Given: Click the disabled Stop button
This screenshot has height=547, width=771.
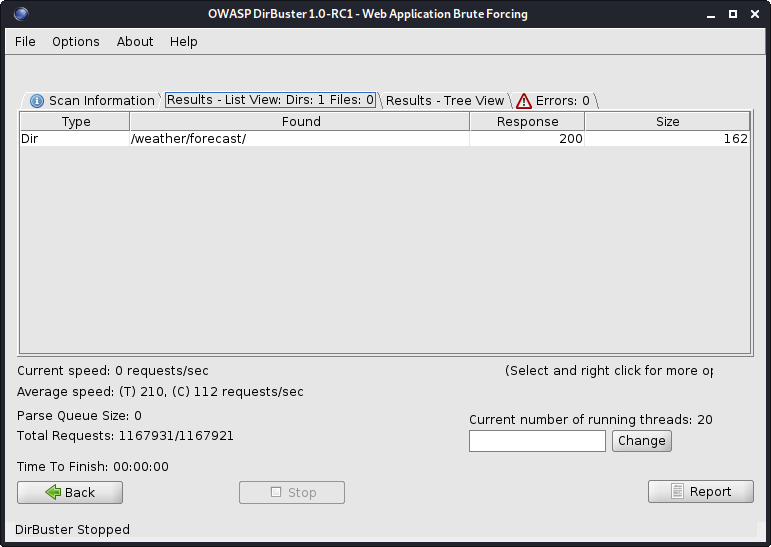Looking at the screenshot, I should [292, 492].
